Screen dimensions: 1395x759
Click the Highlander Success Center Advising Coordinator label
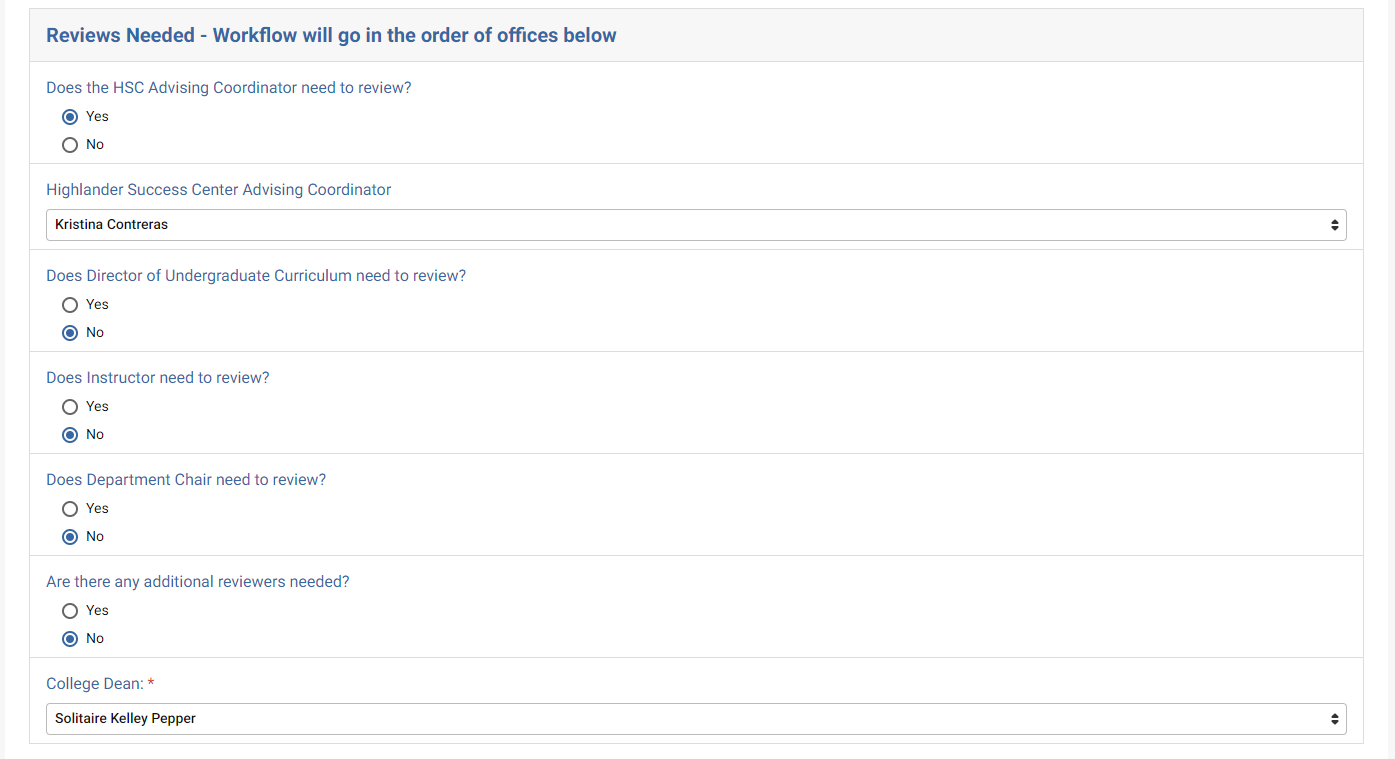click(219, 190)
